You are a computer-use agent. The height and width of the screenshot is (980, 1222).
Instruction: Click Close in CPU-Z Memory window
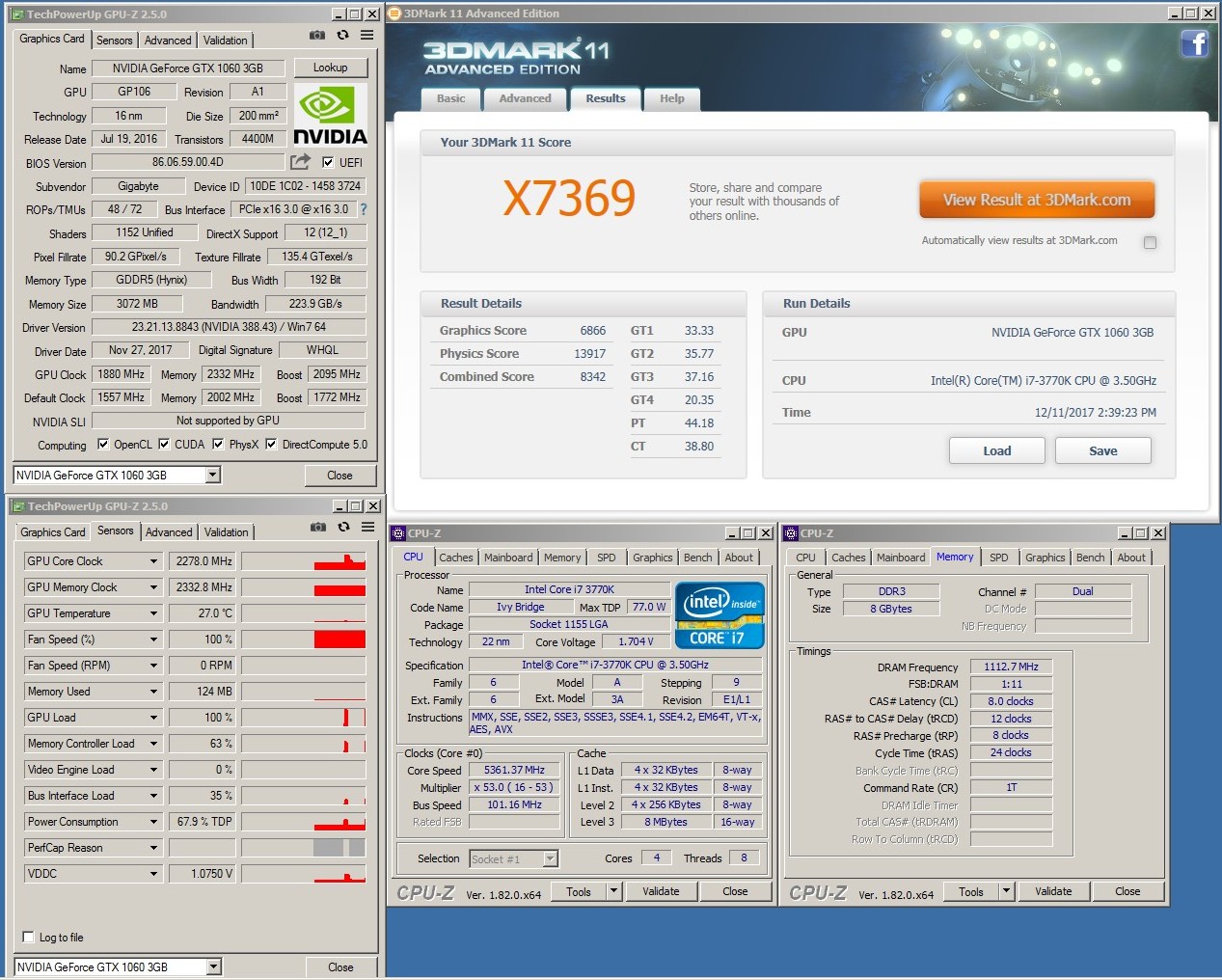pyautogui.click(x=1127, y=891)
